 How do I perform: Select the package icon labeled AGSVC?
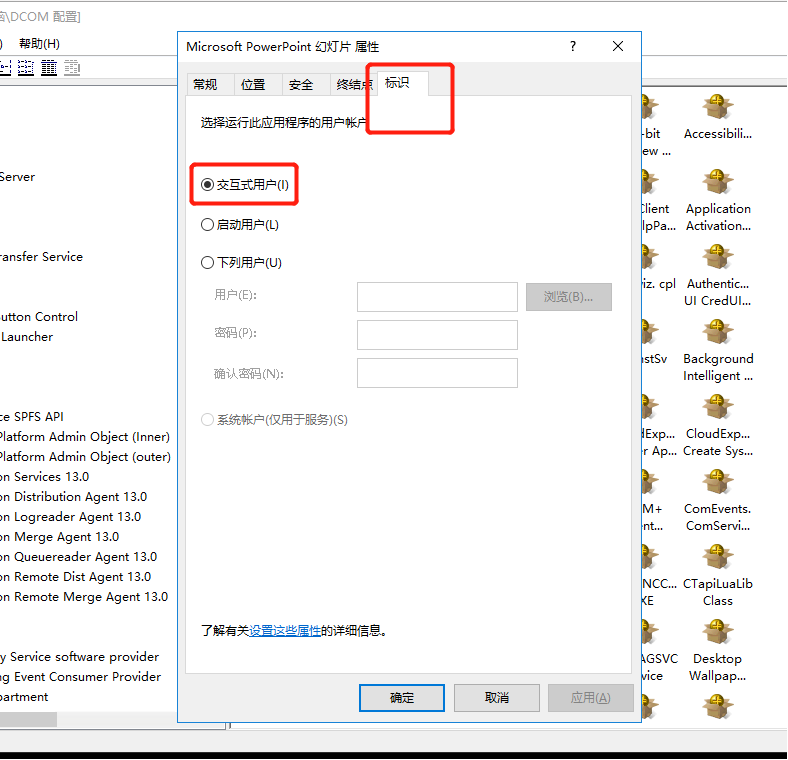pos(649,631)
